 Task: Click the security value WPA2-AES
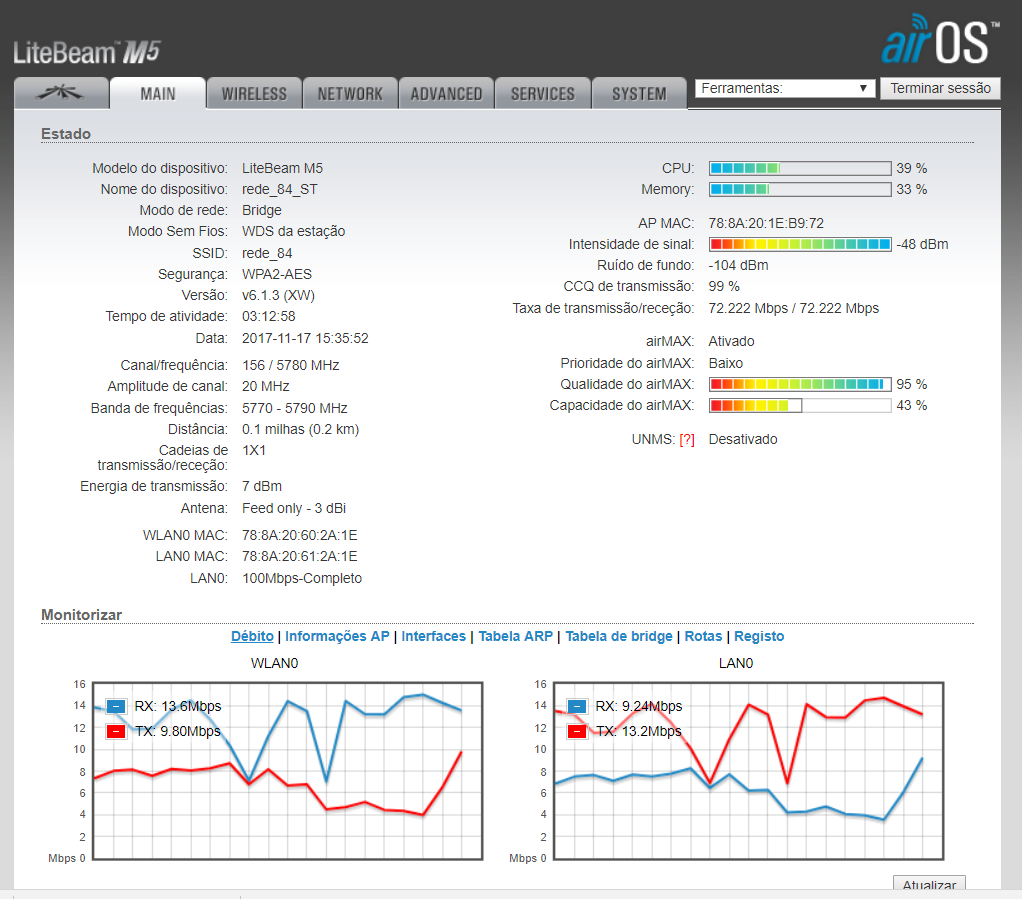(x=277, y=274)
